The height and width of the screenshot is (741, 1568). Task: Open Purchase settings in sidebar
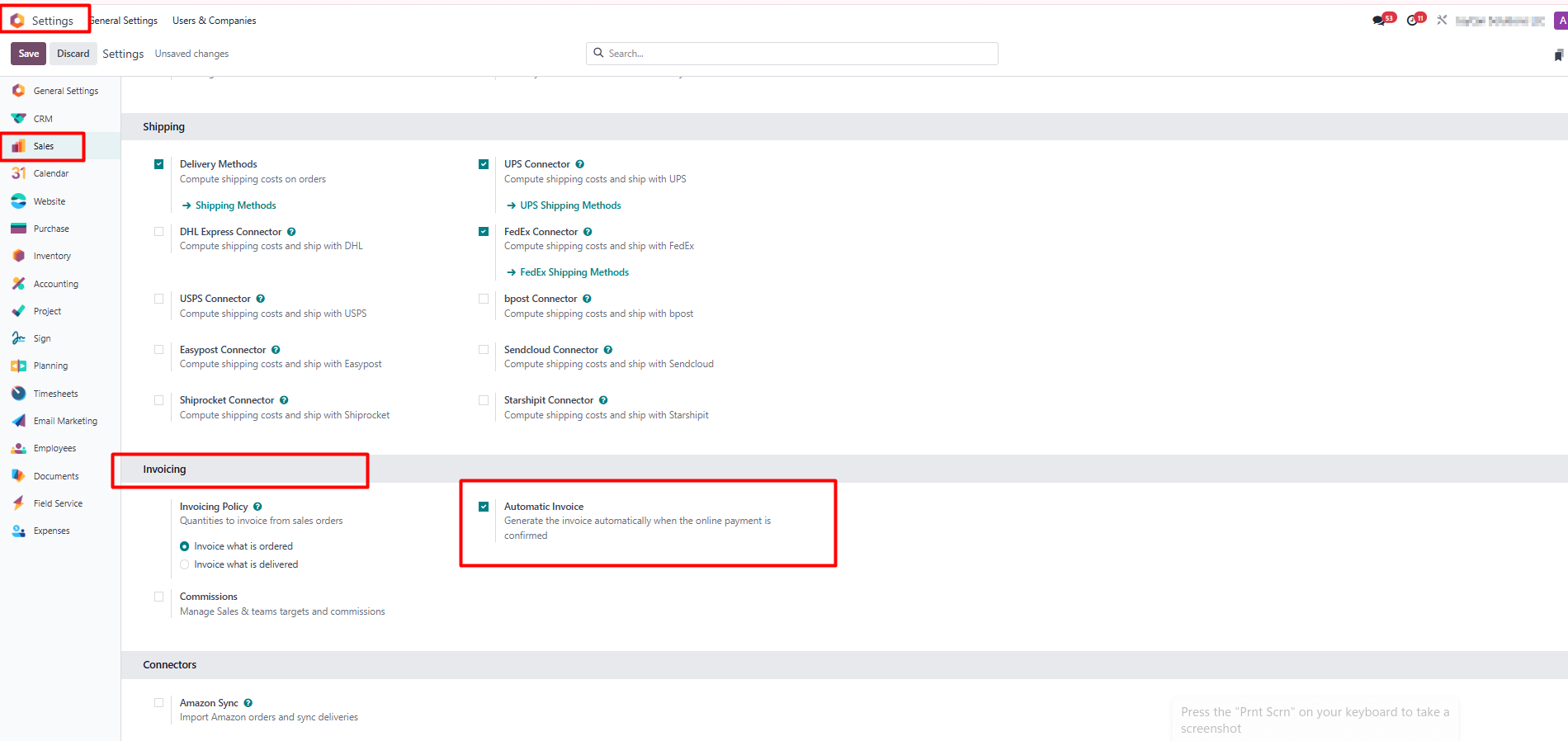pyautogui.click(x=60, y=229)
